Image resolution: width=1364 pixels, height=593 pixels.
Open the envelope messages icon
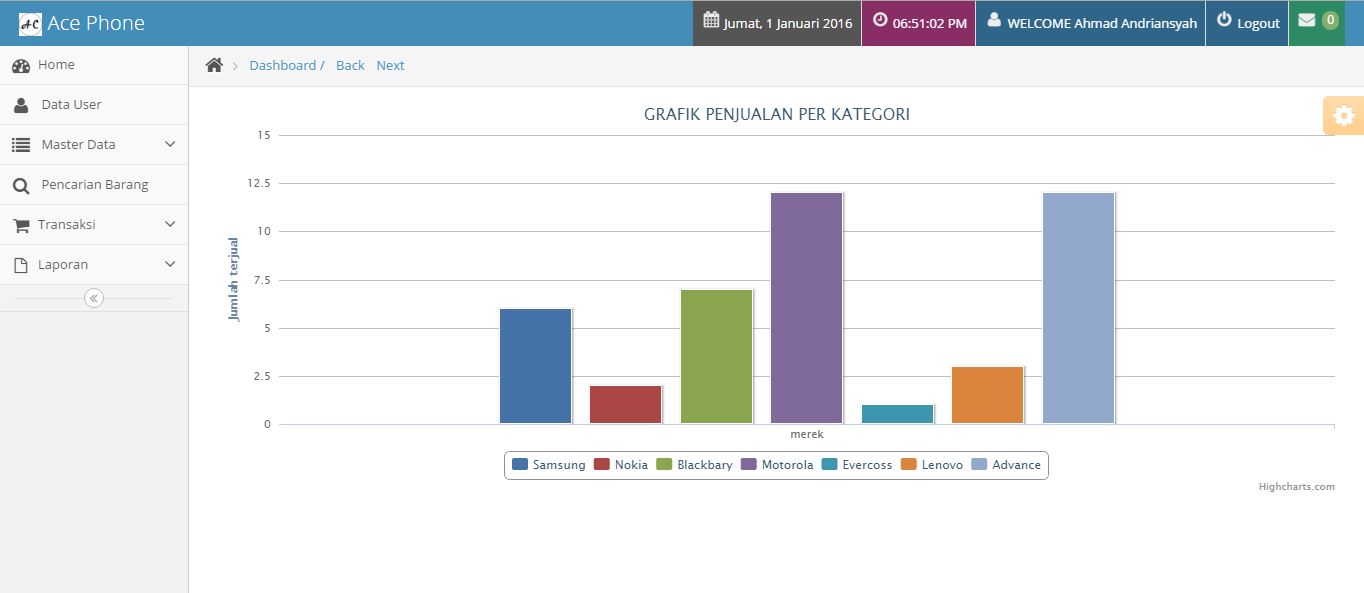point(1307,20)
